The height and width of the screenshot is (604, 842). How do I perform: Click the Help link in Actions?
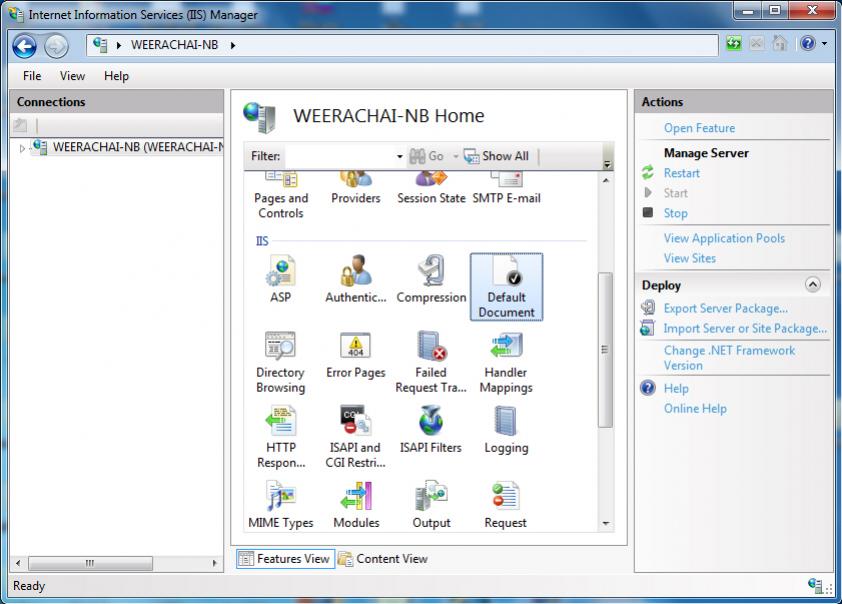point(676,388)
